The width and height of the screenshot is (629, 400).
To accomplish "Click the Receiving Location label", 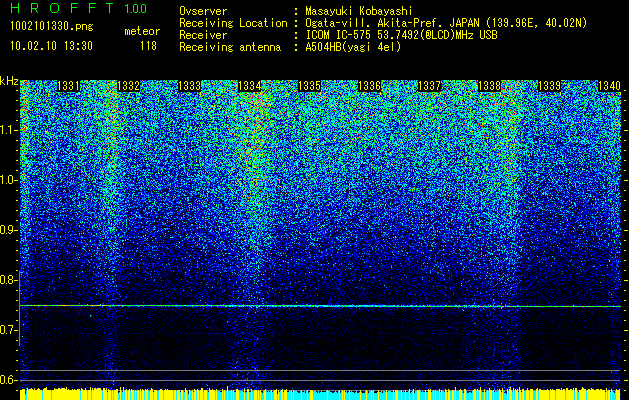I will [x=233, y=23].
